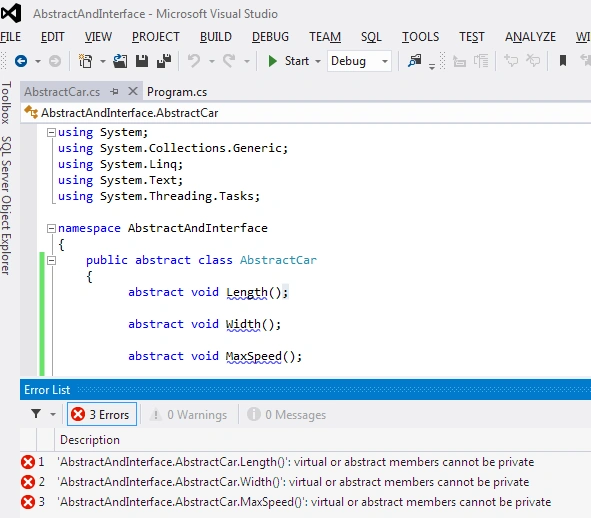591x518 pixels.
Task: Click the New Project toolbar icon
Action: click(x=86, y=61)
